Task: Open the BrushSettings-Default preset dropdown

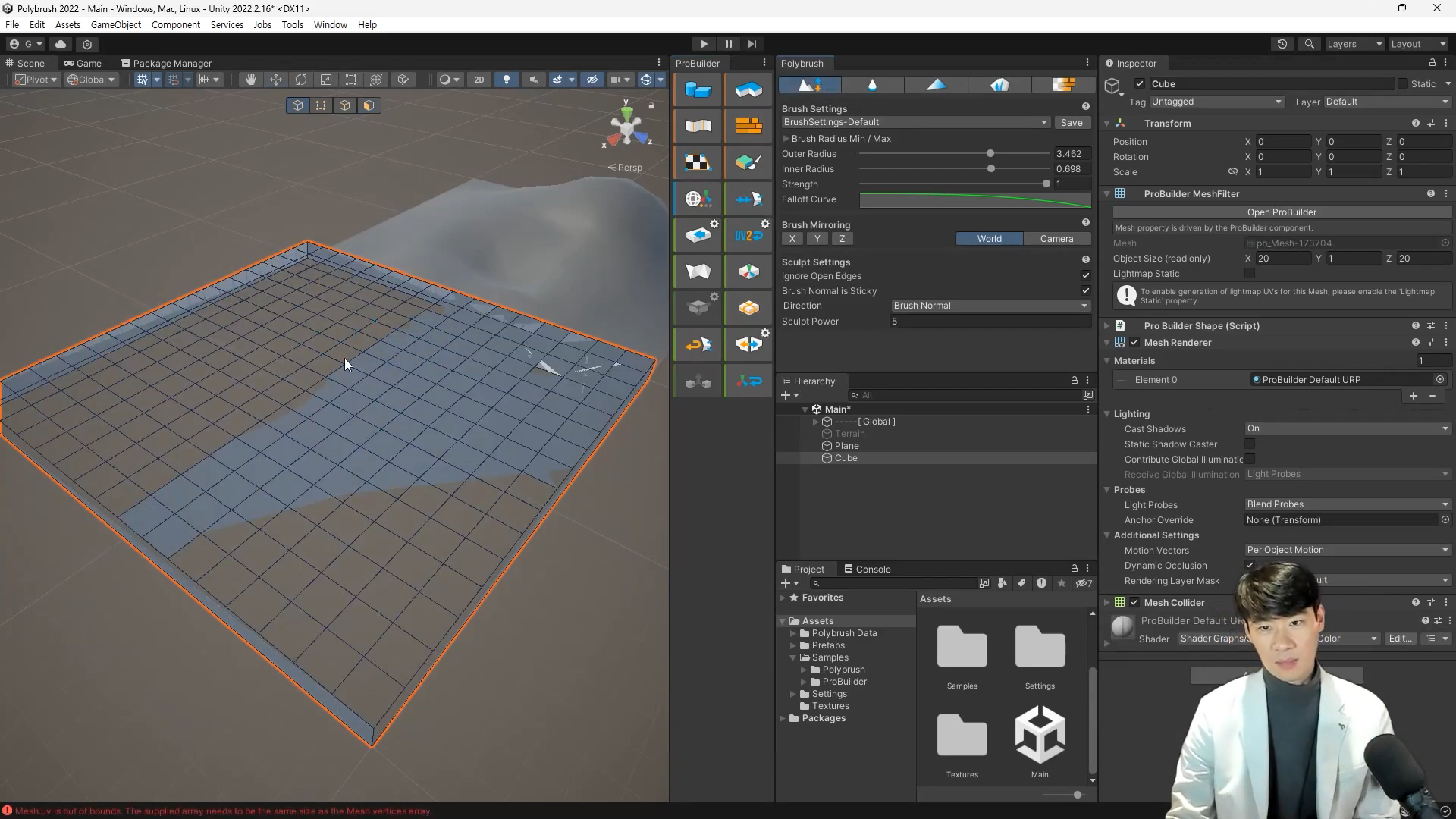Action: click(915, 122)
